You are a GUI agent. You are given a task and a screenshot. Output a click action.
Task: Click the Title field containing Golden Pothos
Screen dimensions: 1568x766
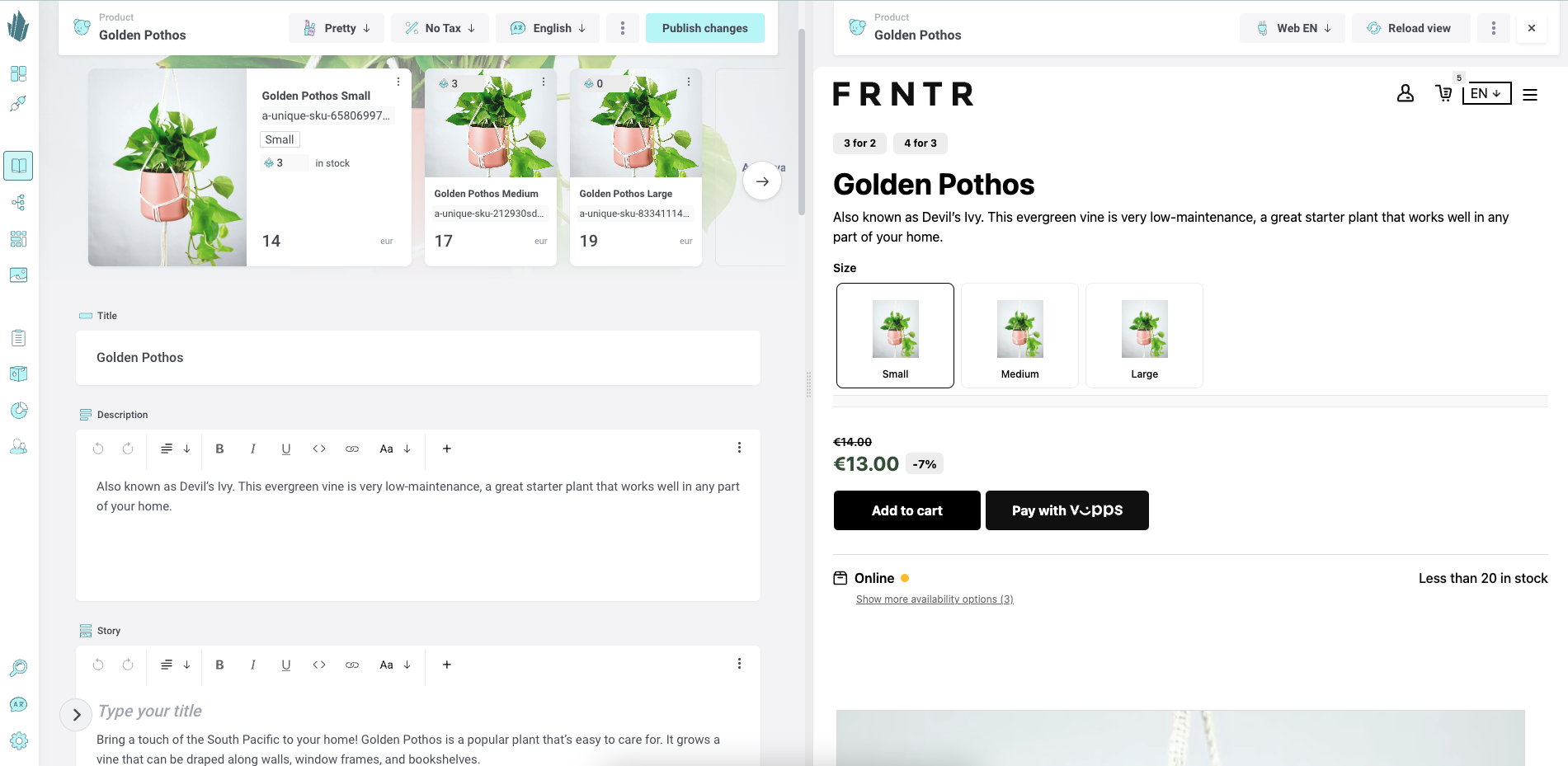point(418,358)
